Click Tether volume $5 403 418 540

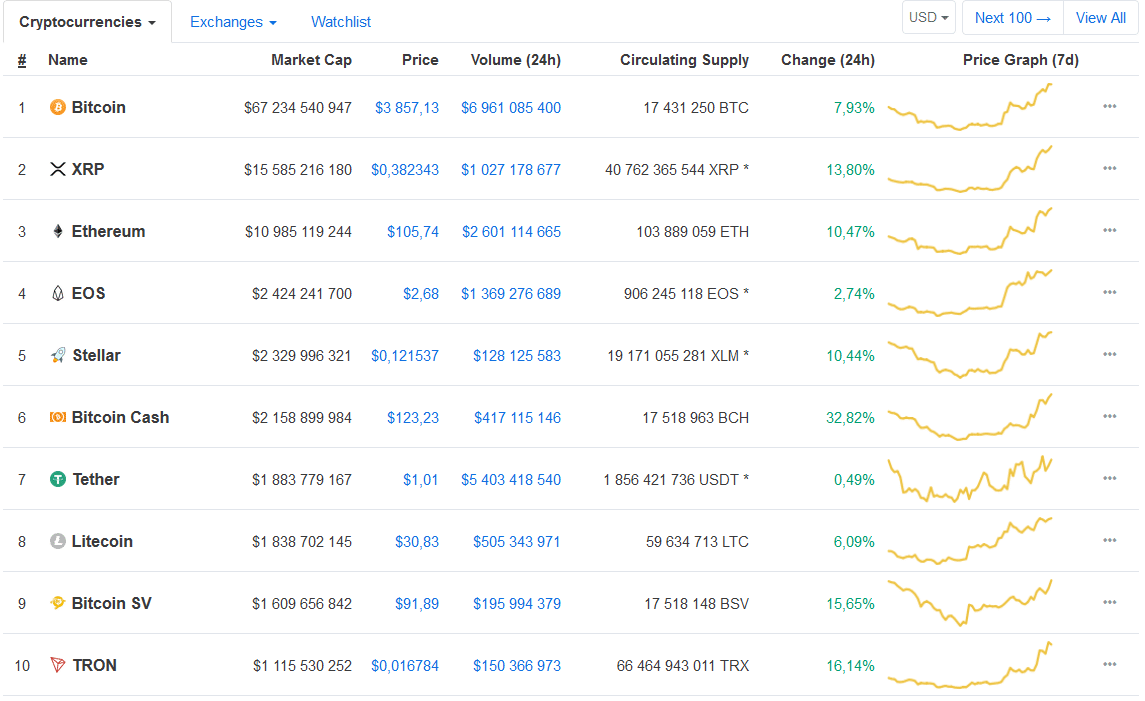(x=510, y=480)
